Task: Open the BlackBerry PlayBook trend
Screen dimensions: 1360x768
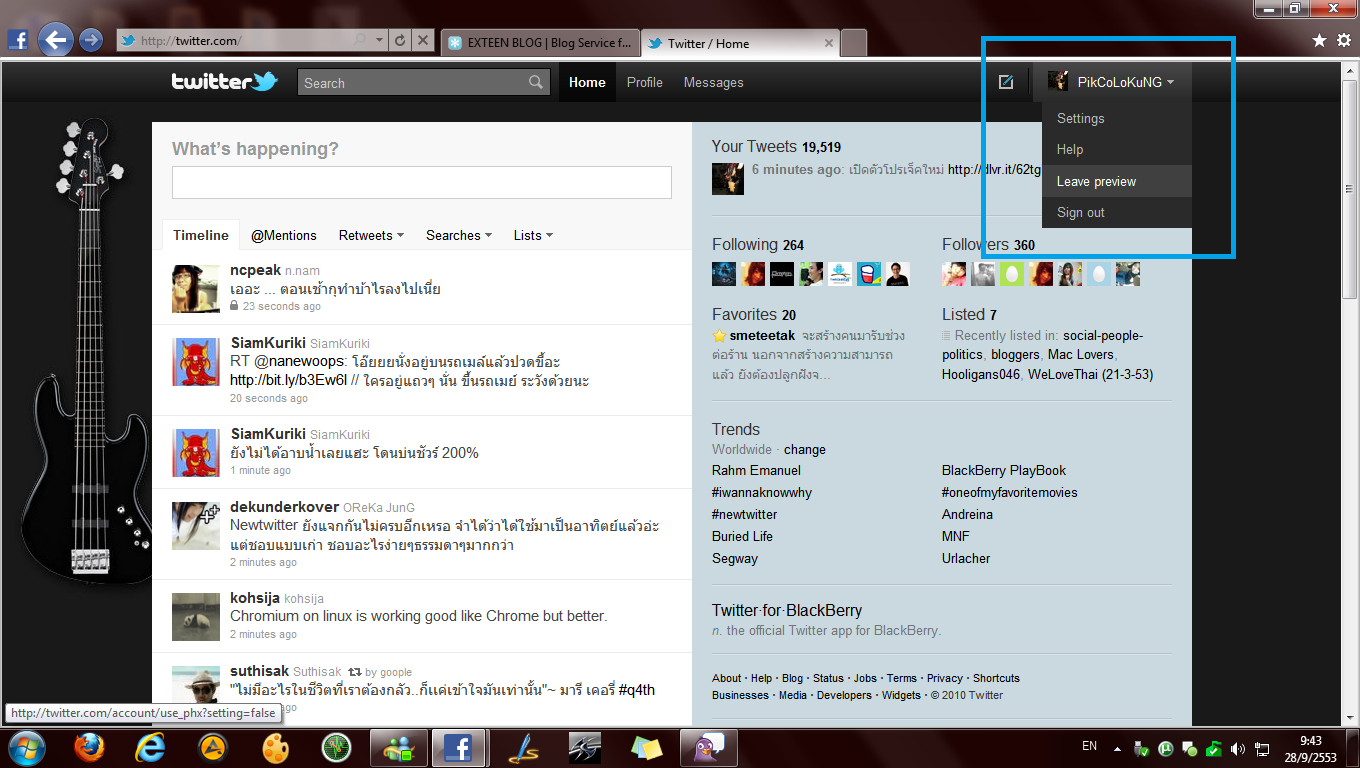Action: [1004, 470]
